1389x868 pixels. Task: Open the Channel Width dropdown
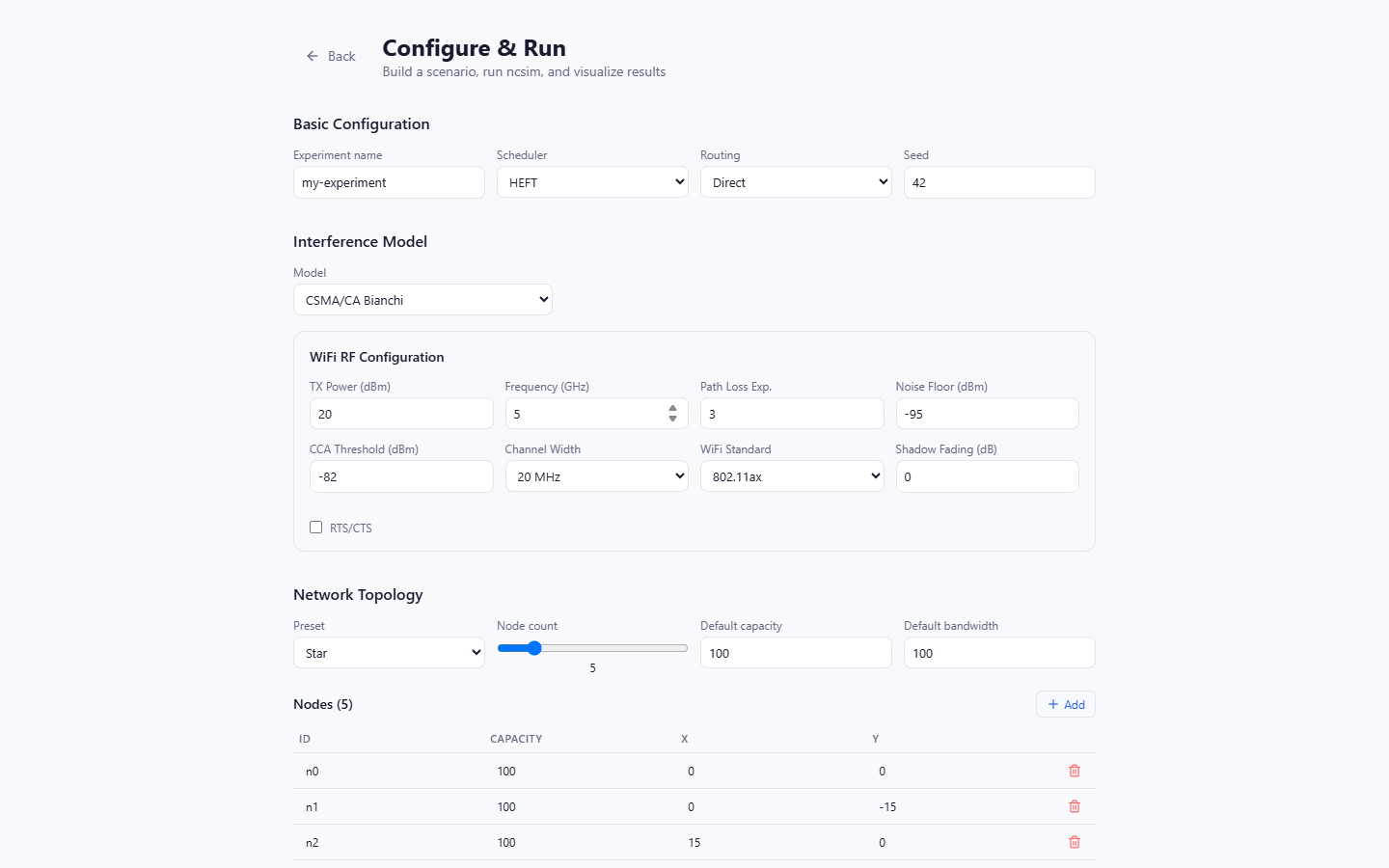pyautogui.click(x=596, y=476)
